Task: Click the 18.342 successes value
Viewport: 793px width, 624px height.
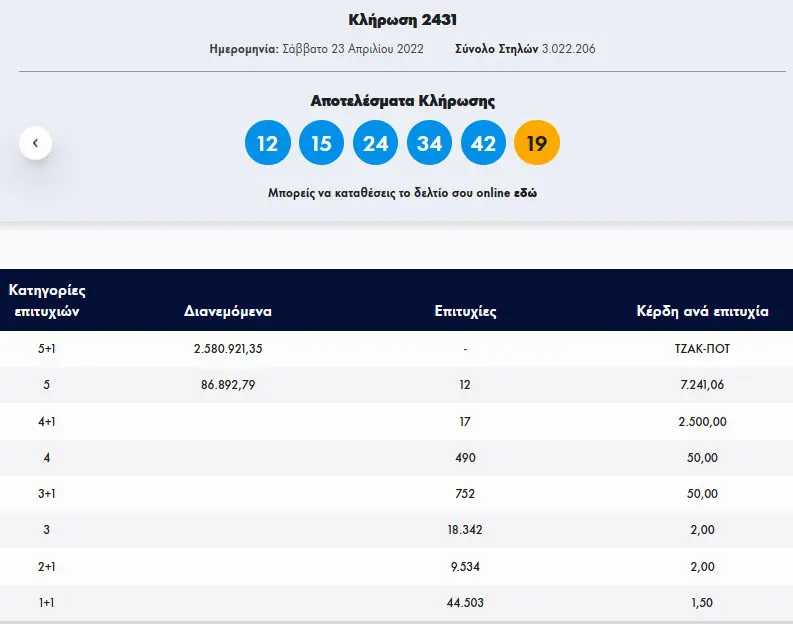Action: pyautogui.click(x=465, y=530)
